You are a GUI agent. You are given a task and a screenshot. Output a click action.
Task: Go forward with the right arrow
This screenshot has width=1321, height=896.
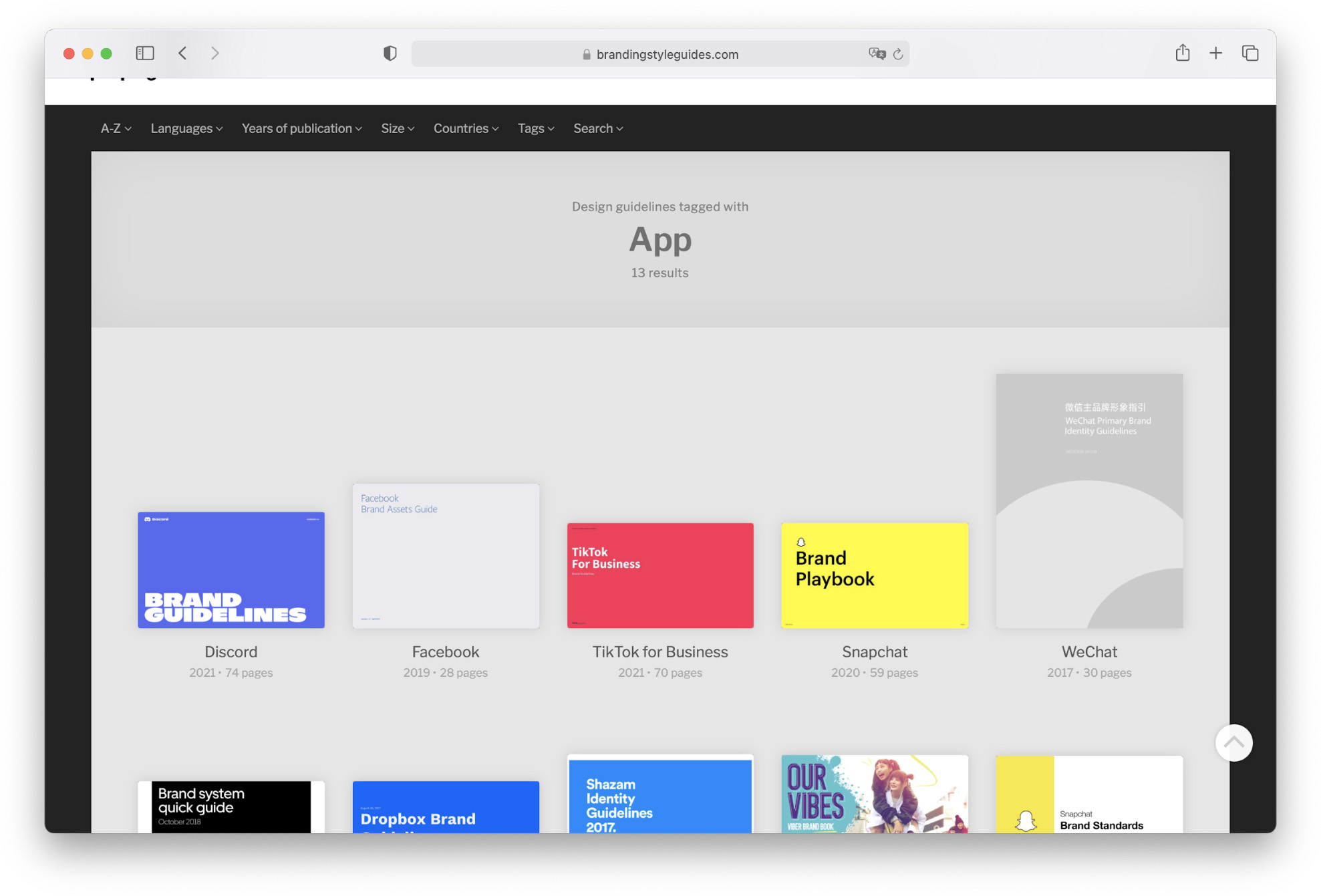pyautogui.click(x=215, y=53)
